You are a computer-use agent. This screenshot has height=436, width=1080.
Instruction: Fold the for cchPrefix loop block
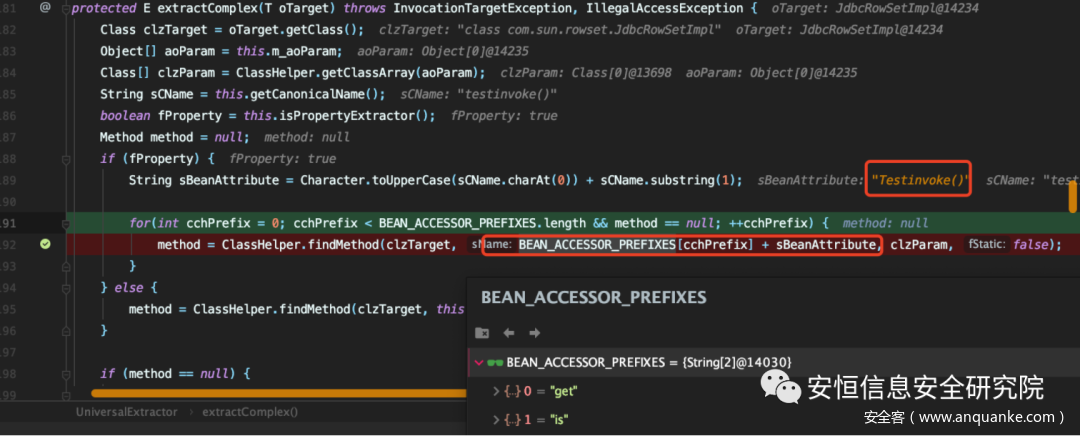[x=66, y=223]
